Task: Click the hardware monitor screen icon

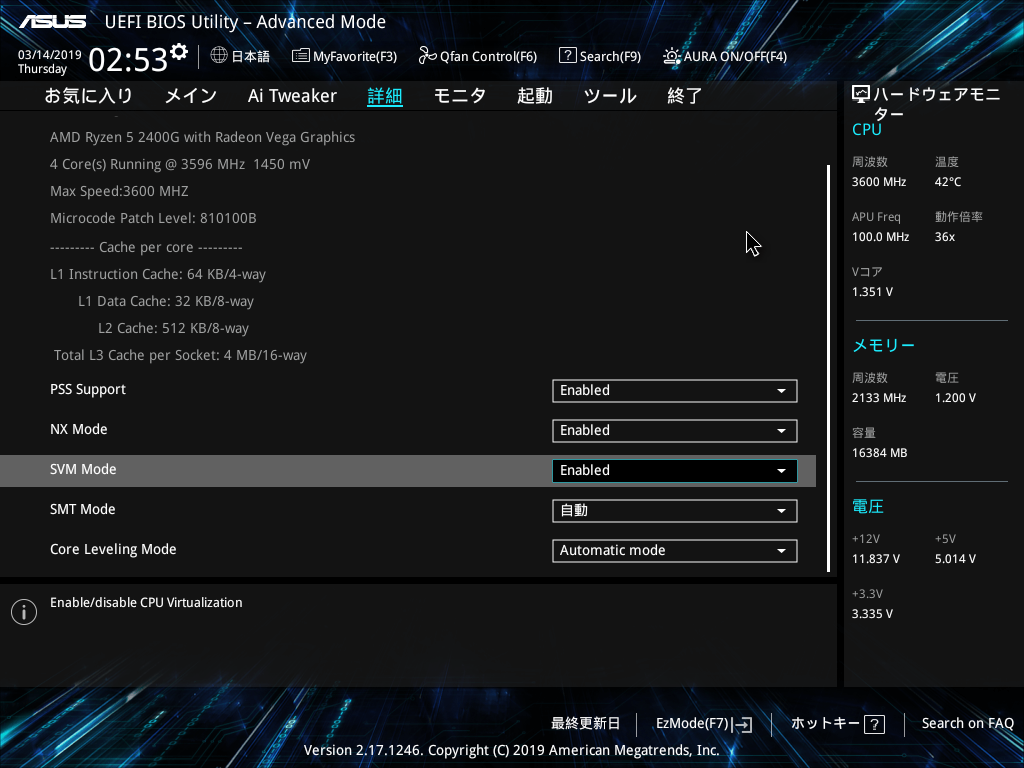Action: (861, 95)
